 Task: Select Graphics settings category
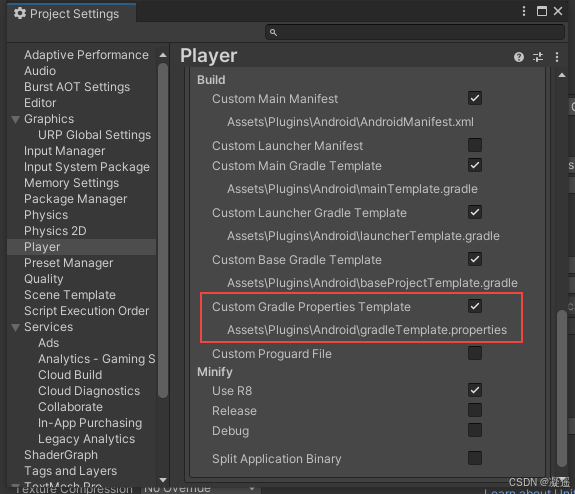point(49,119)
